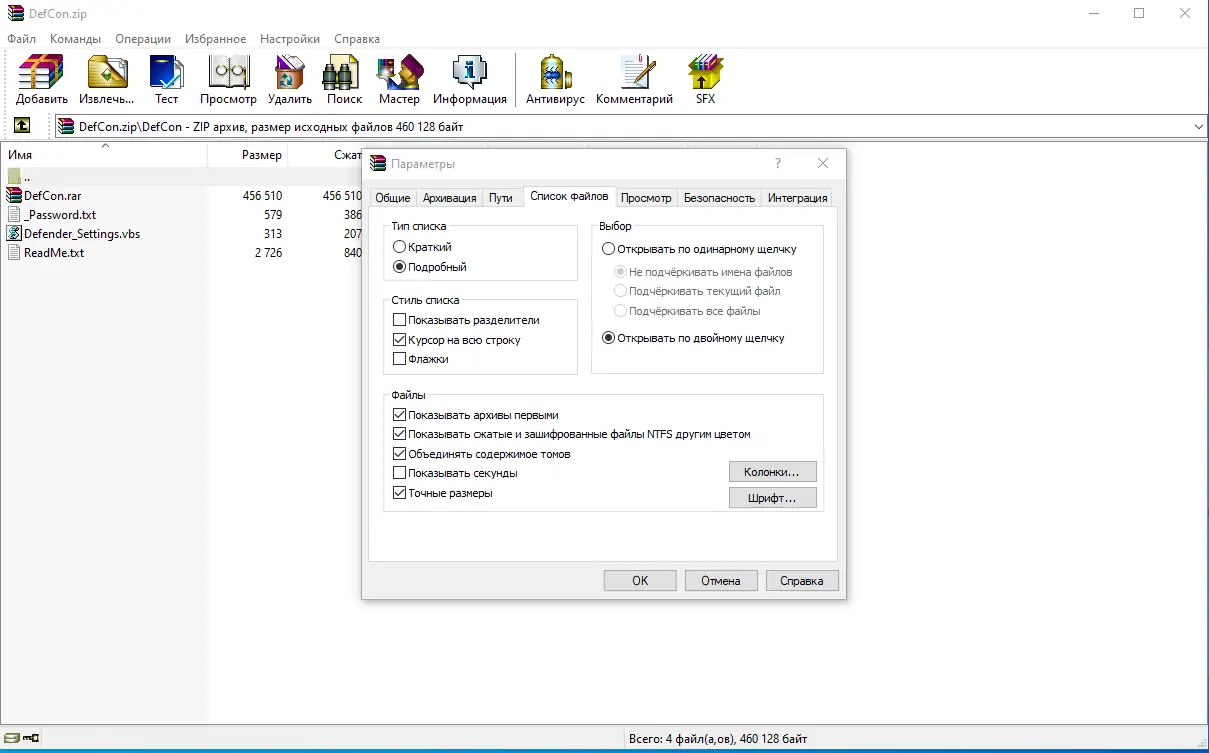Click the Извлечь toolbar icon
Viewport: 1209px width, 753px height.
click(107, 73)
